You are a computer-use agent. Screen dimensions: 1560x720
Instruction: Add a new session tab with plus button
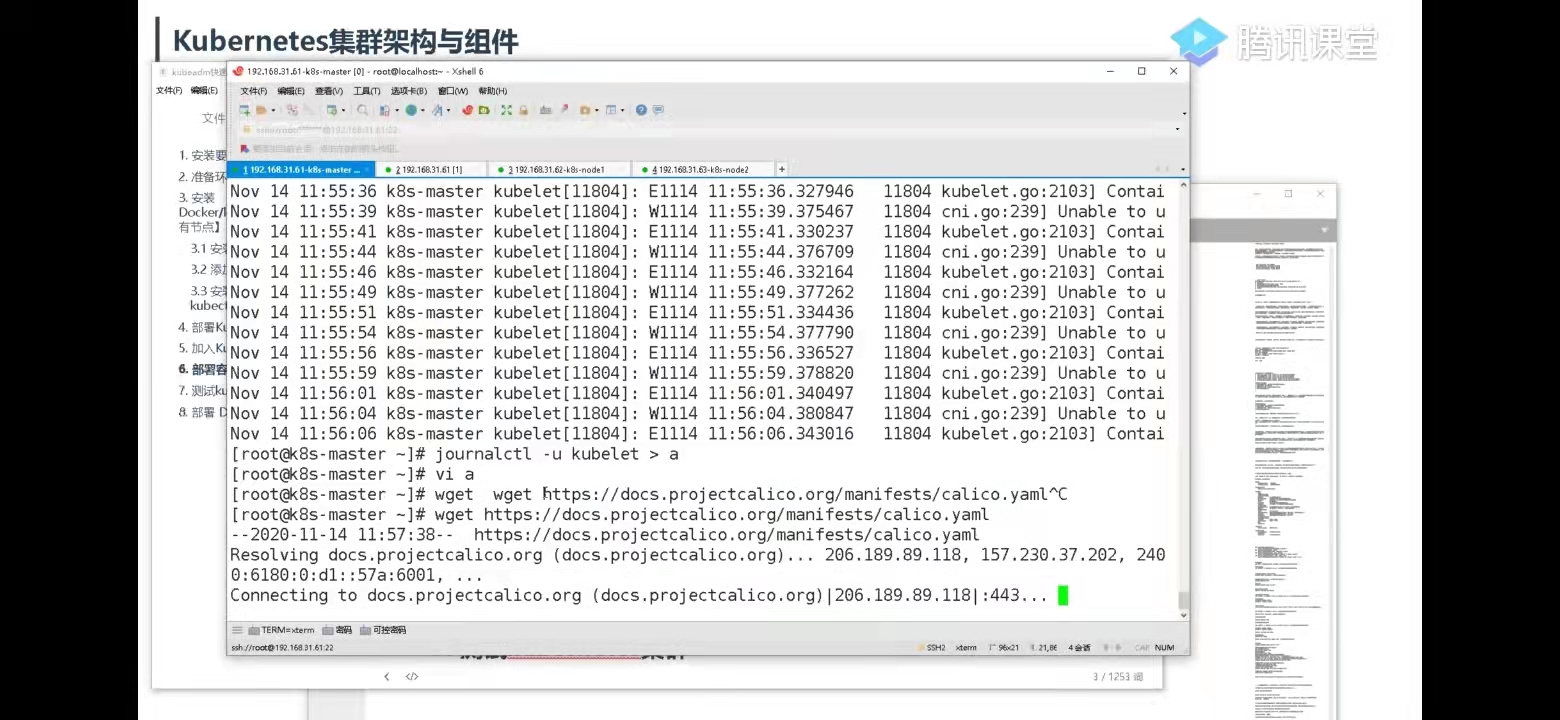coord(782,170)
